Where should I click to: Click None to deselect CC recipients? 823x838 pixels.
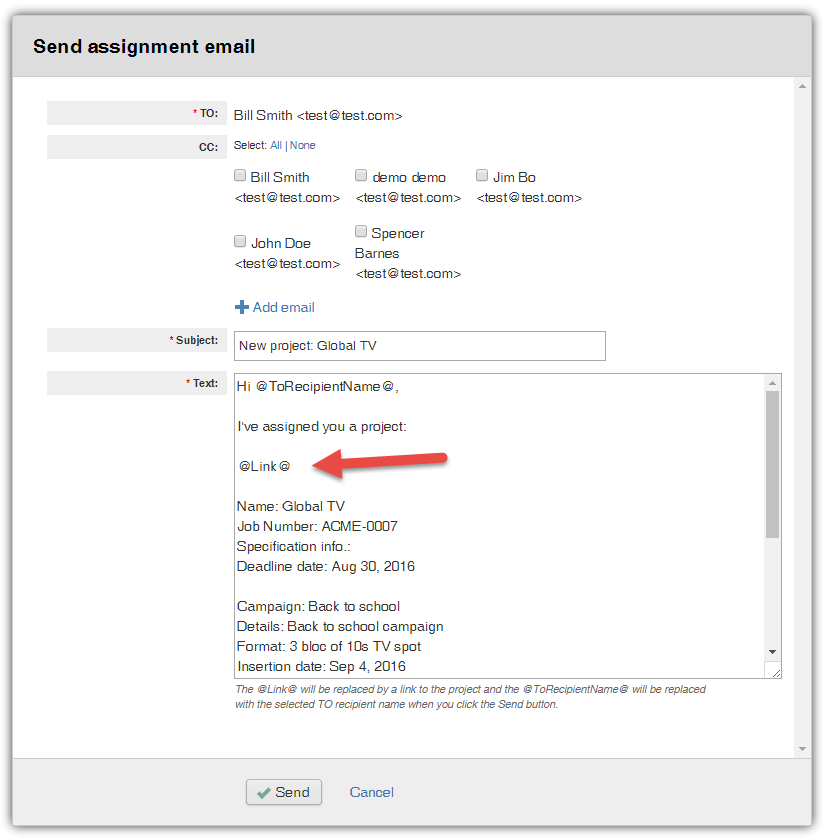pos(303,146)
